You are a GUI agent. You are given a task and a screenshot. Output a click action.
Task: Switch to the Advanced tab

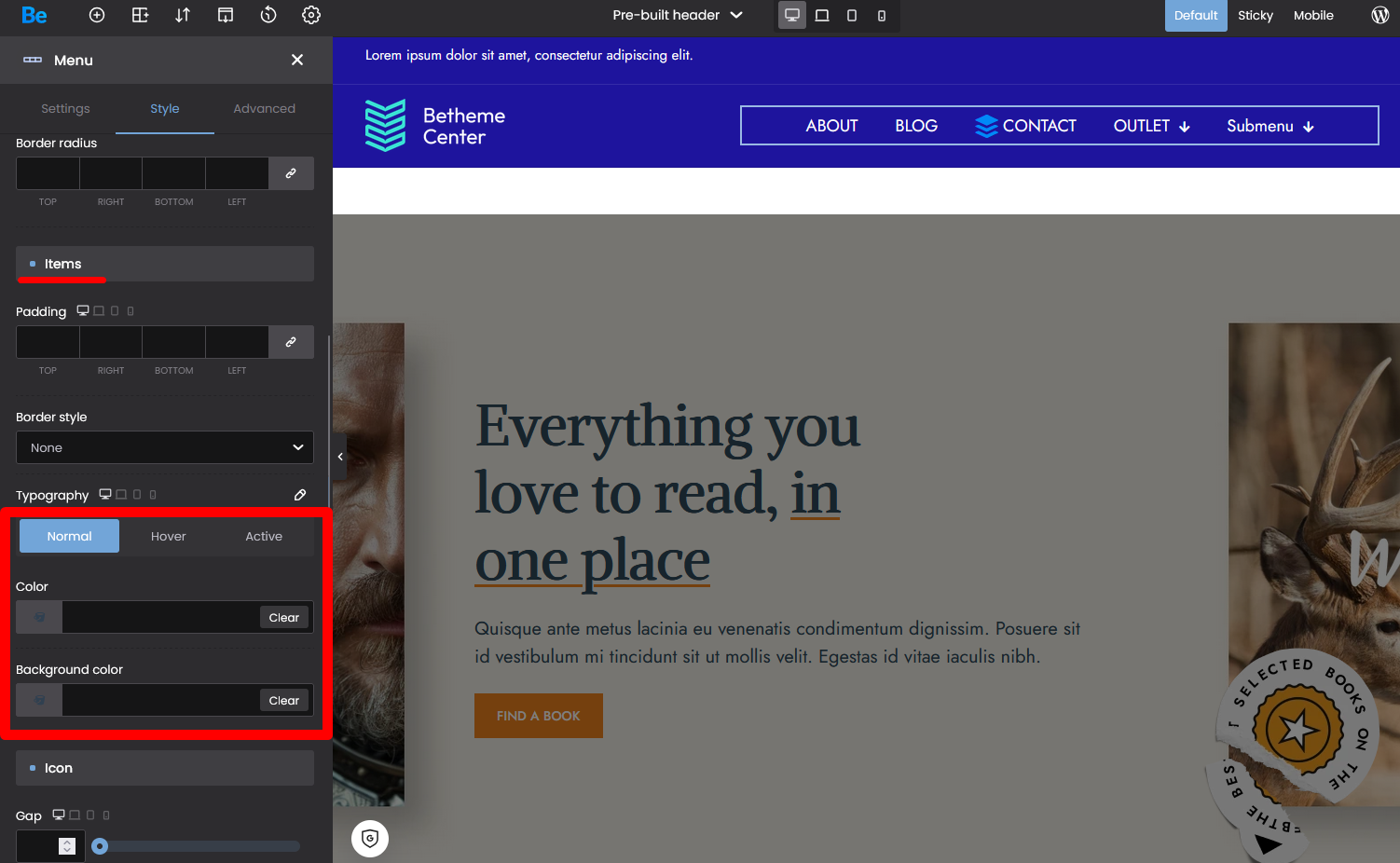[x=264, y=109]
